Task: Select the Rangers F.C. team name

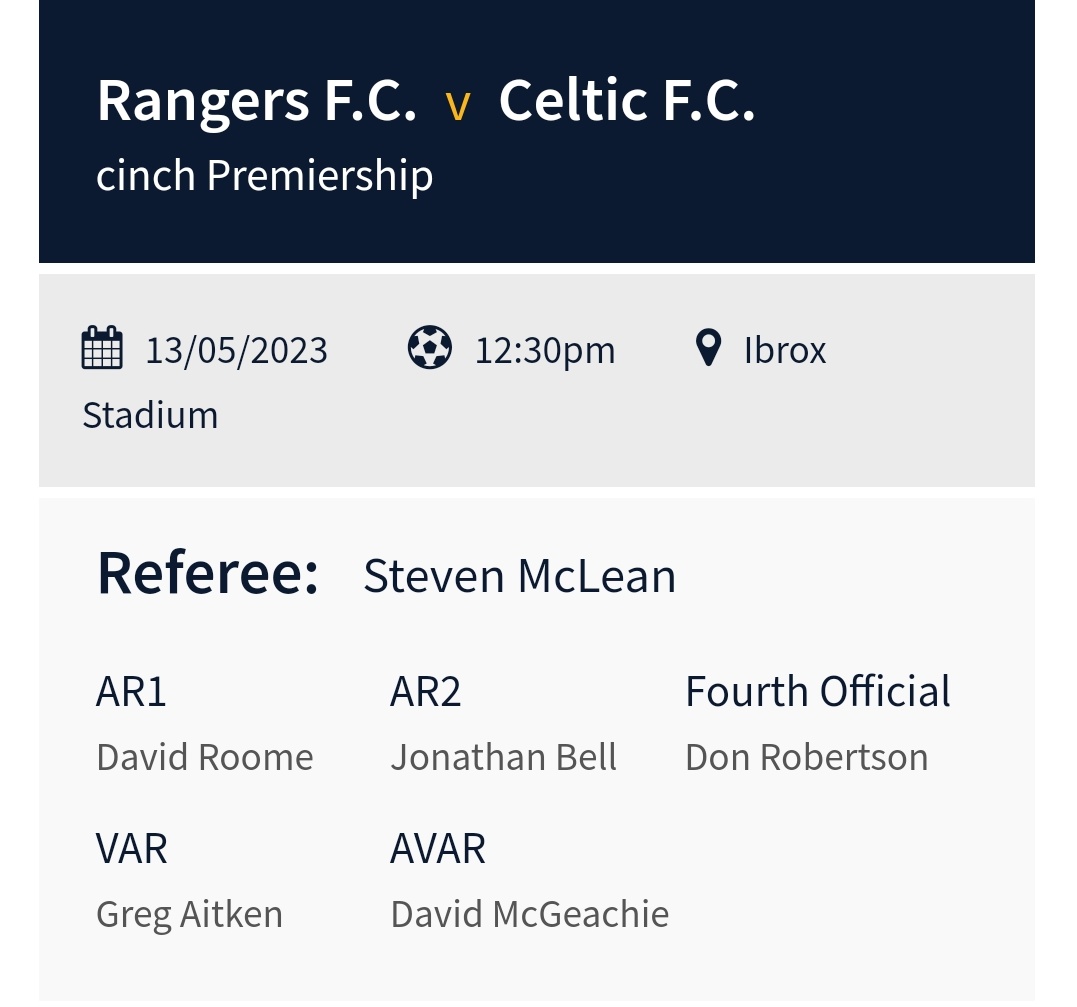Action: click(x=256, y=101)
